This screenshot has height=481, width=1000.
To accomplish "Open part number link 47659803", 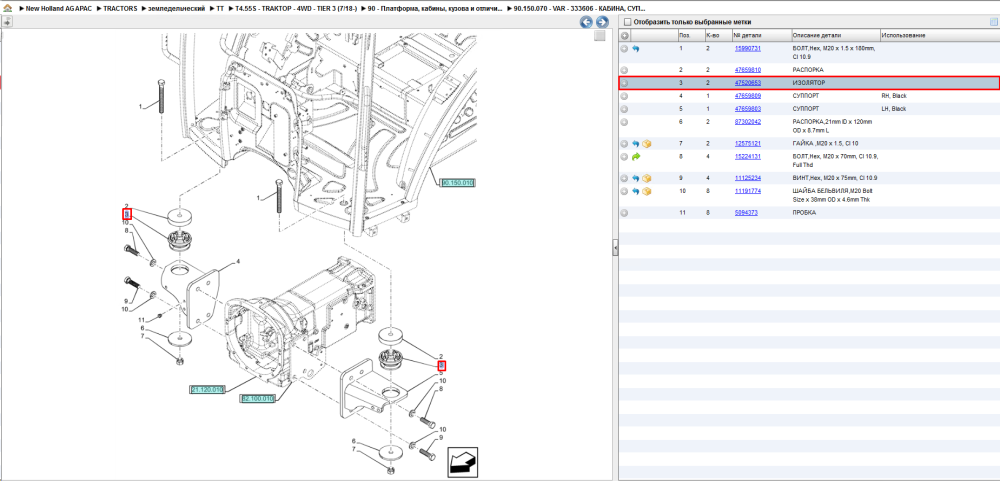I will coord(747,109).
